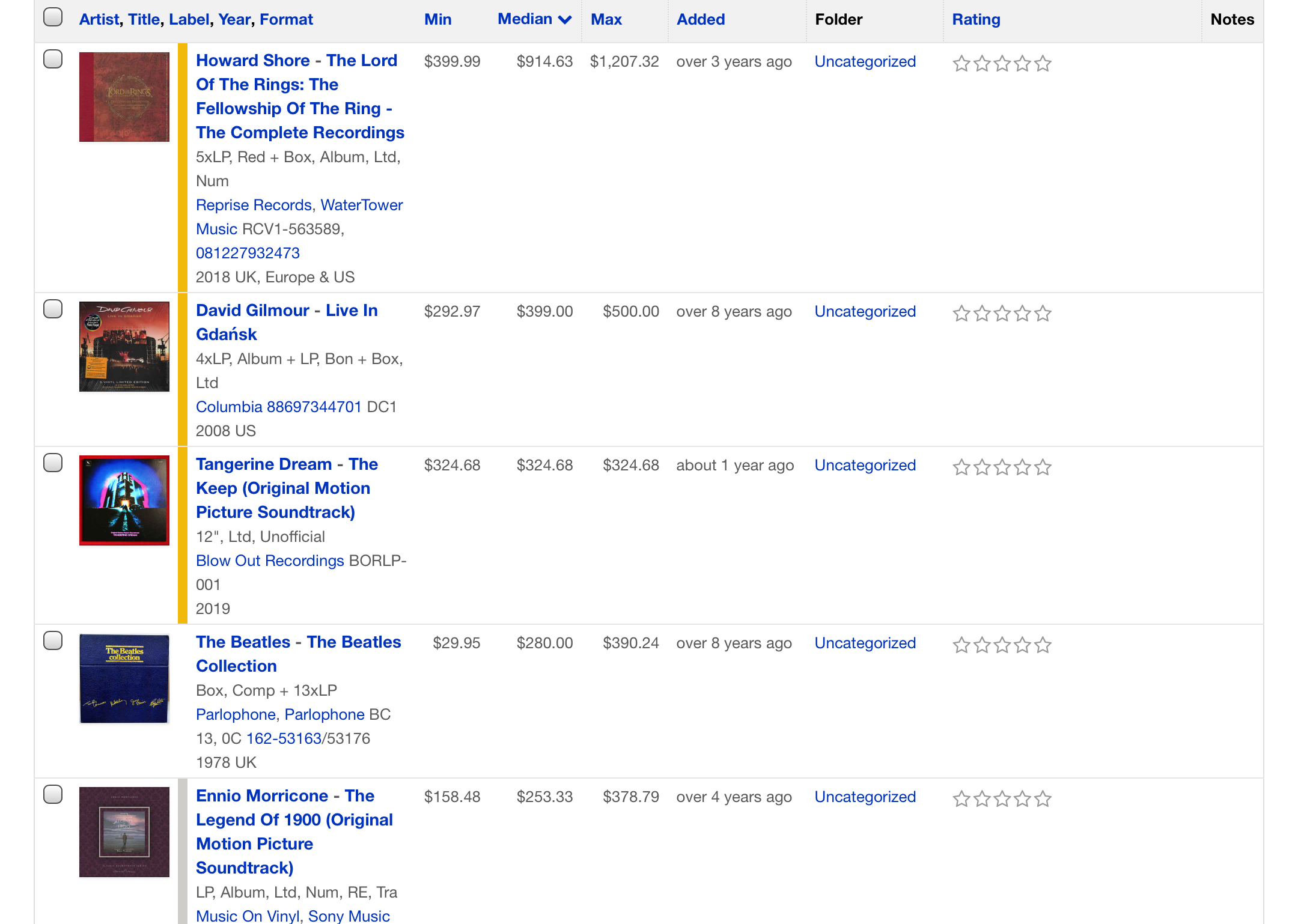This screenshot has height=924, width=1298.
Task: Open Uncategorized folder for Beatles row
Action: click(865, 643)
